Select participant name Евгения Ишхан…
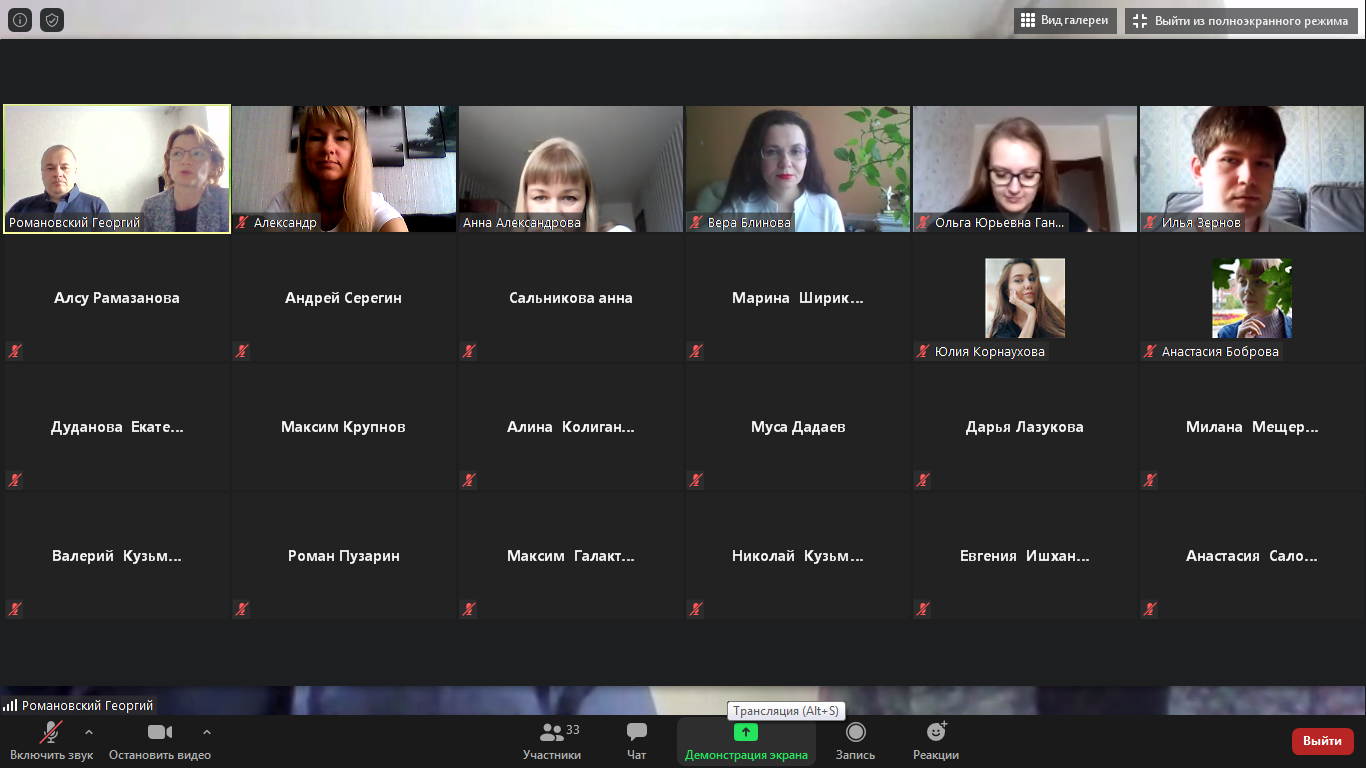1366x768 pixels. coord(1025,556)
